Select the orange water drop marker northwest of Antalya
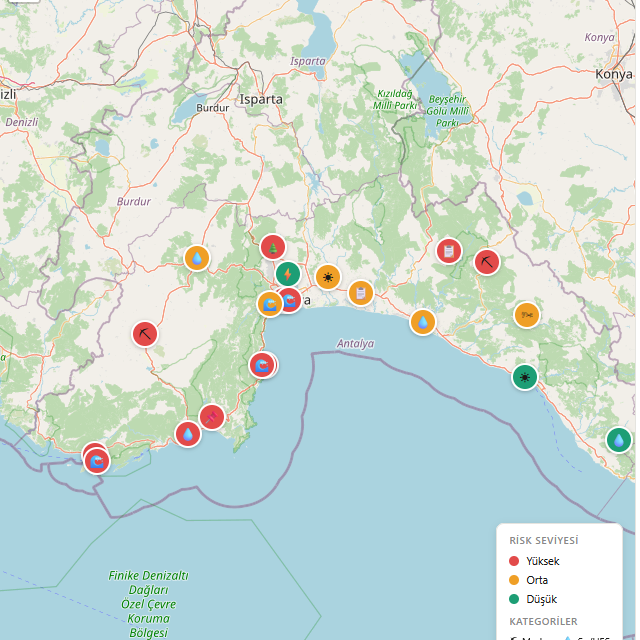The image size is (640, 640). (198, 258)
